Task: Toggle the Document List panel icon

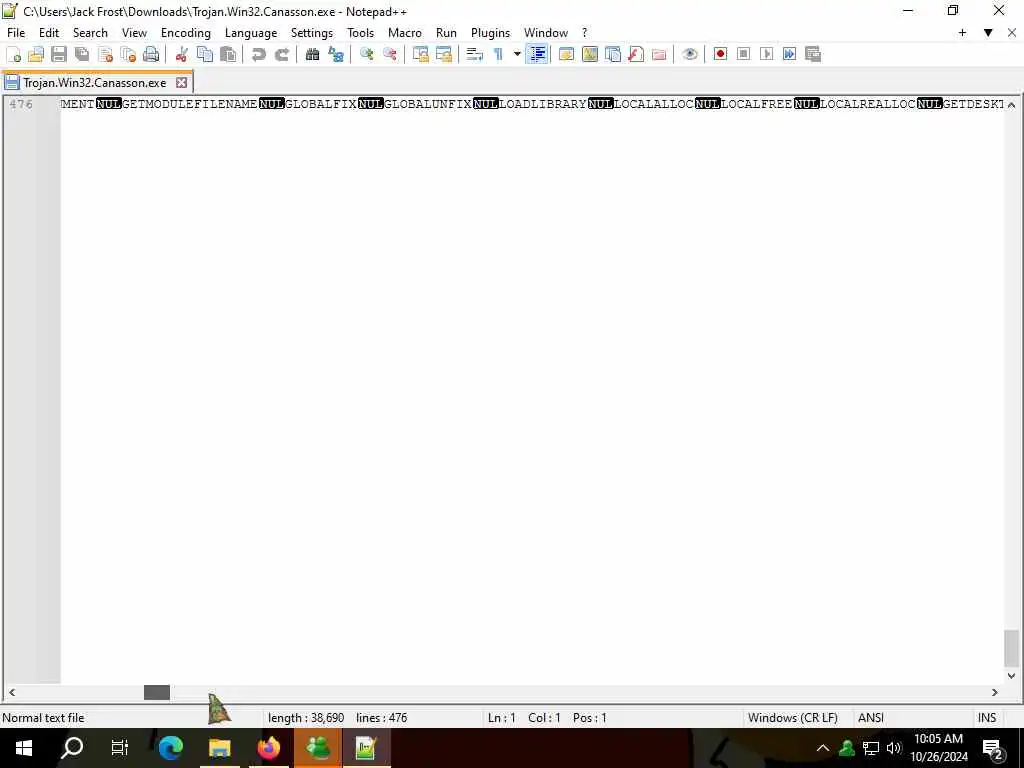Action: tap(613, 54)
